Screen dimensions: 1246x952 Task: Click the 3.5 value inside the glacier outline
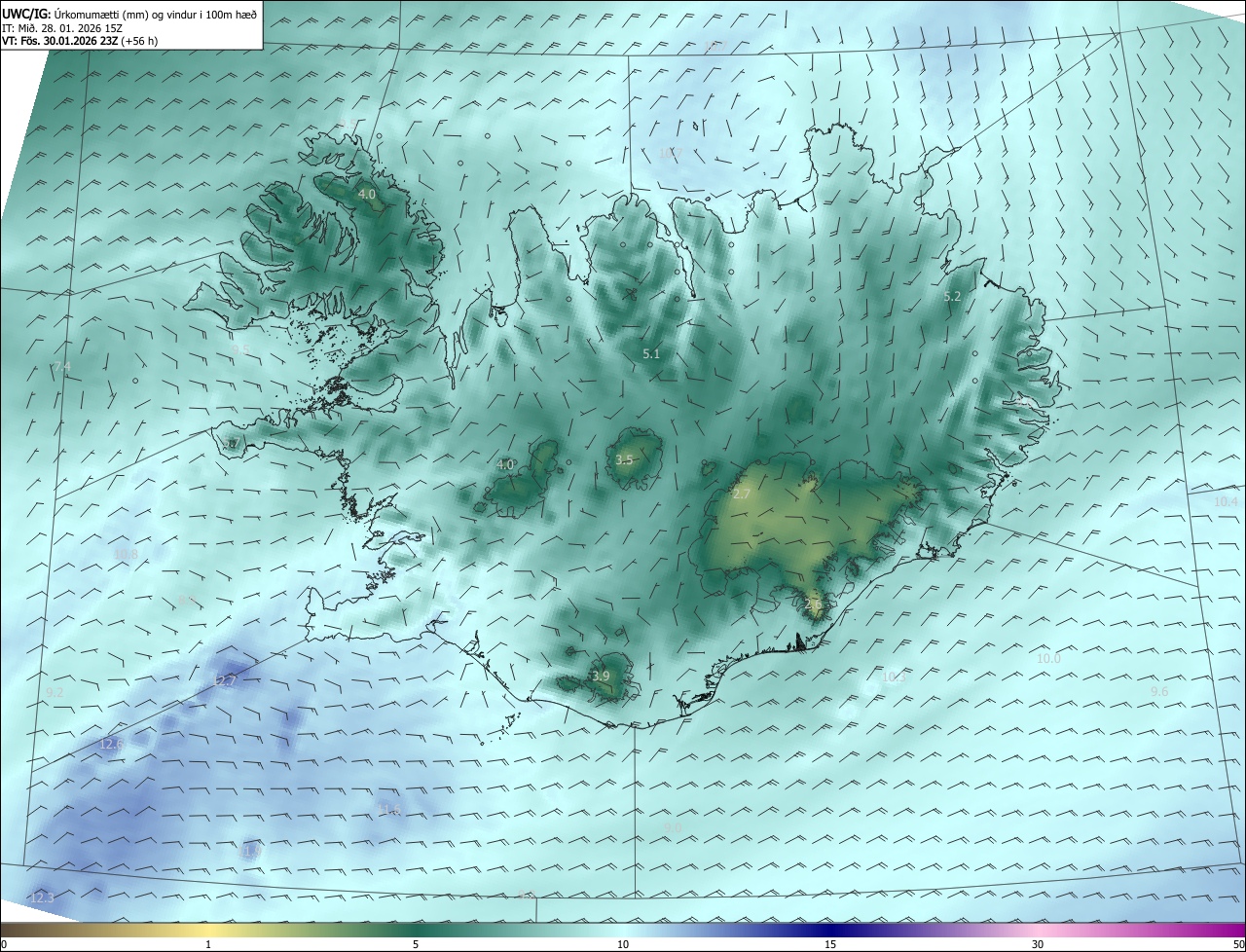coord(625,459)
